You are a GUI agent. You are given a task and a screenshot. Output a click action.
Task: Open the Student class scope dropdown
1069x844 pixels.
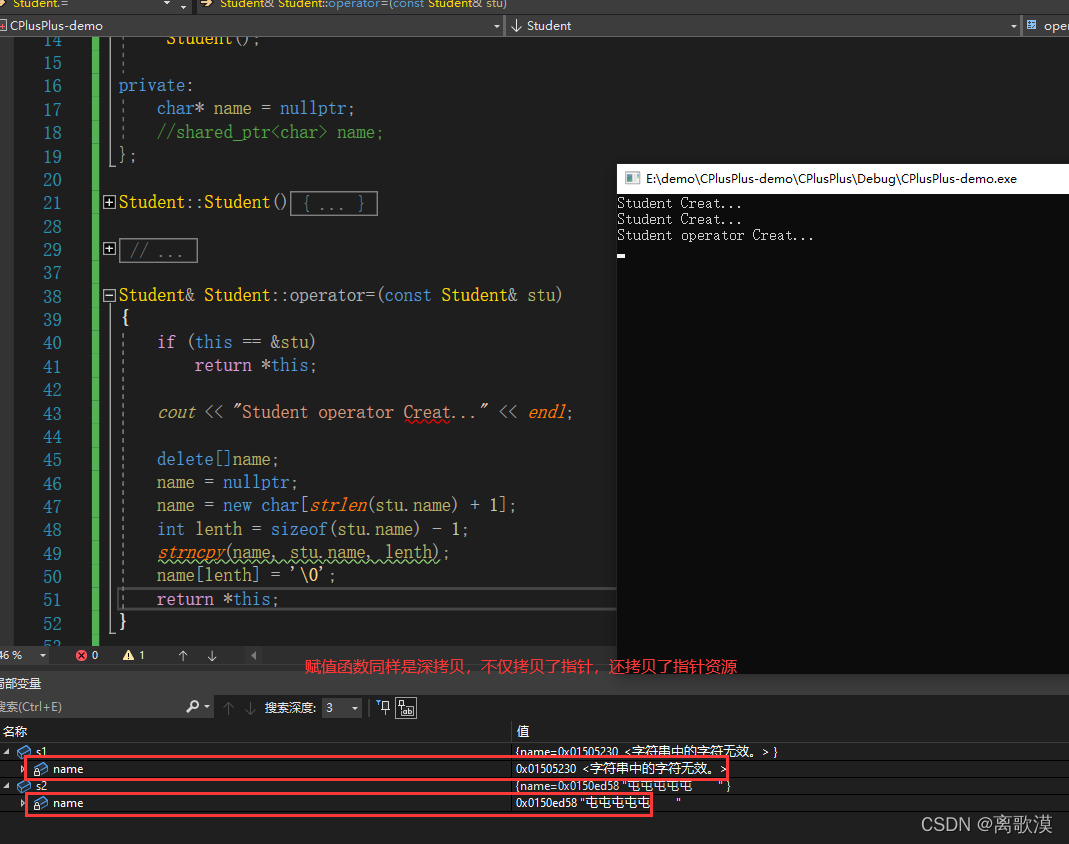click(1013, 26)
